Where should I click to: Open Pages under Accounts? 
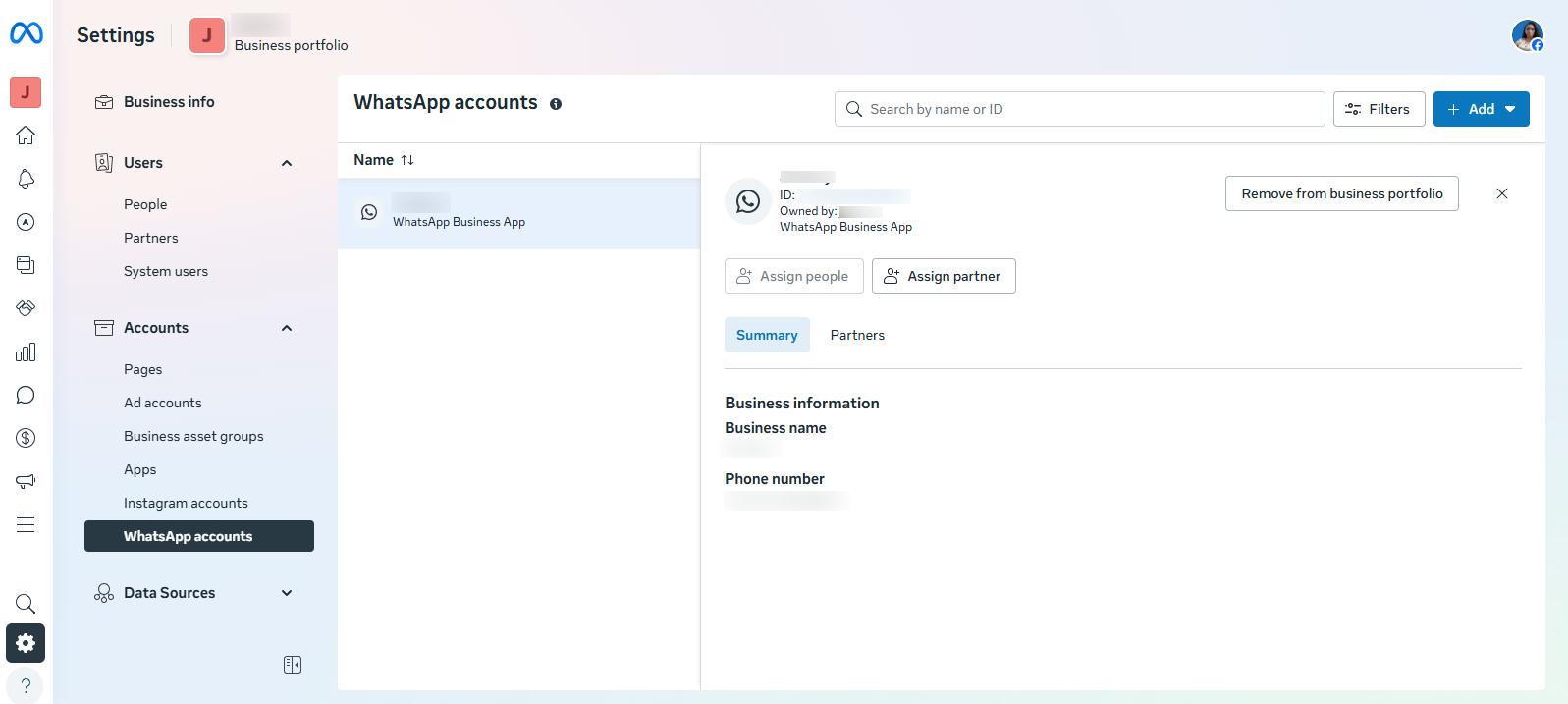point(143,369)
